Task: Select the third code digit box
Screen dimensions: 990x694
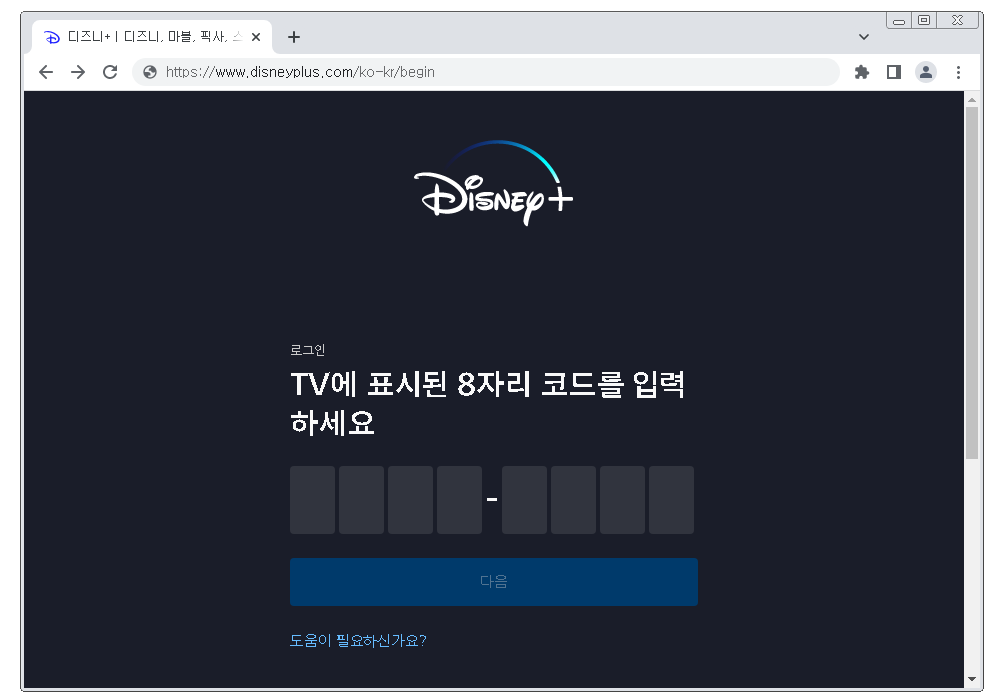Action: coord(410,500)
